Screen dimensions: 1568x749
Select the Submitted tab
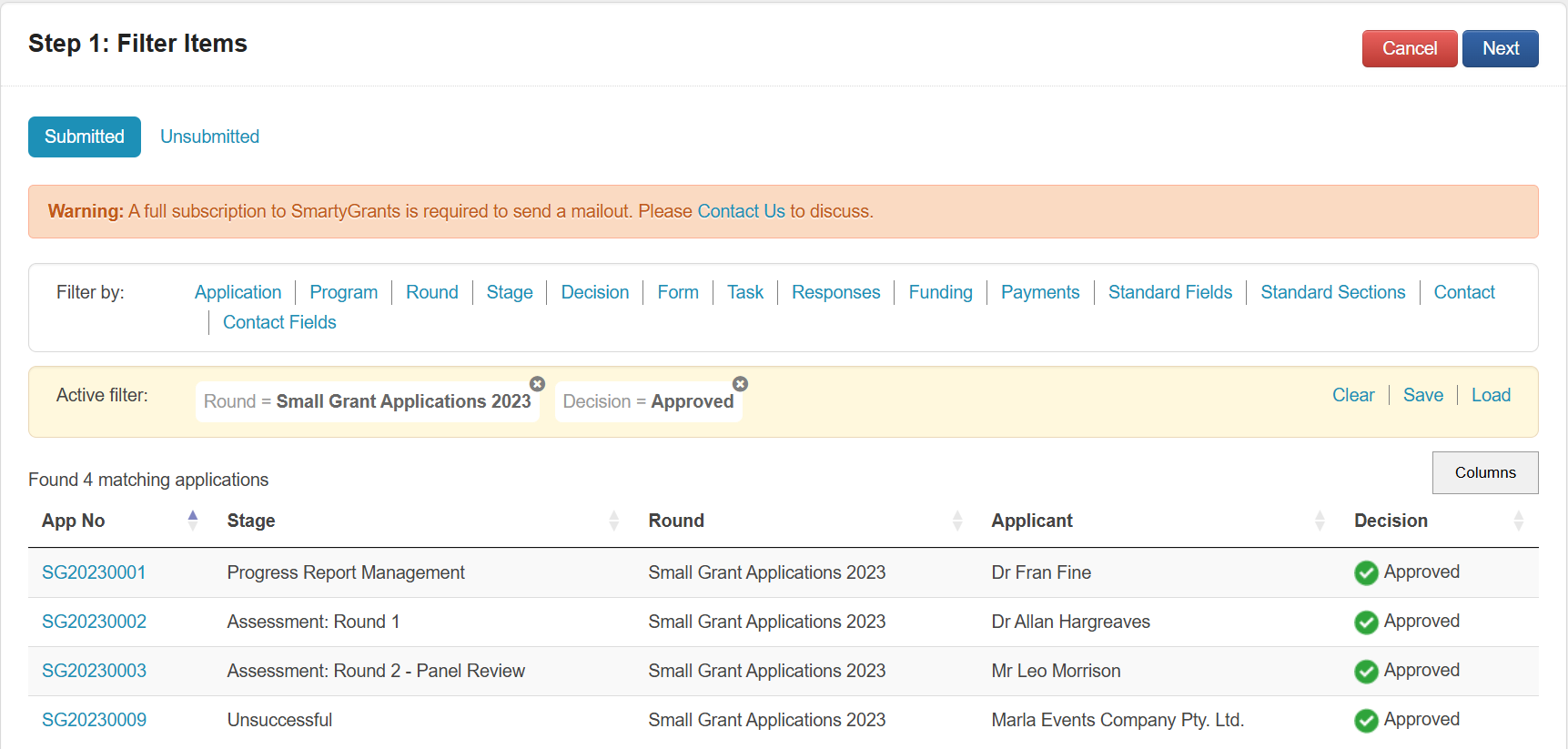(x=85, y=137)
